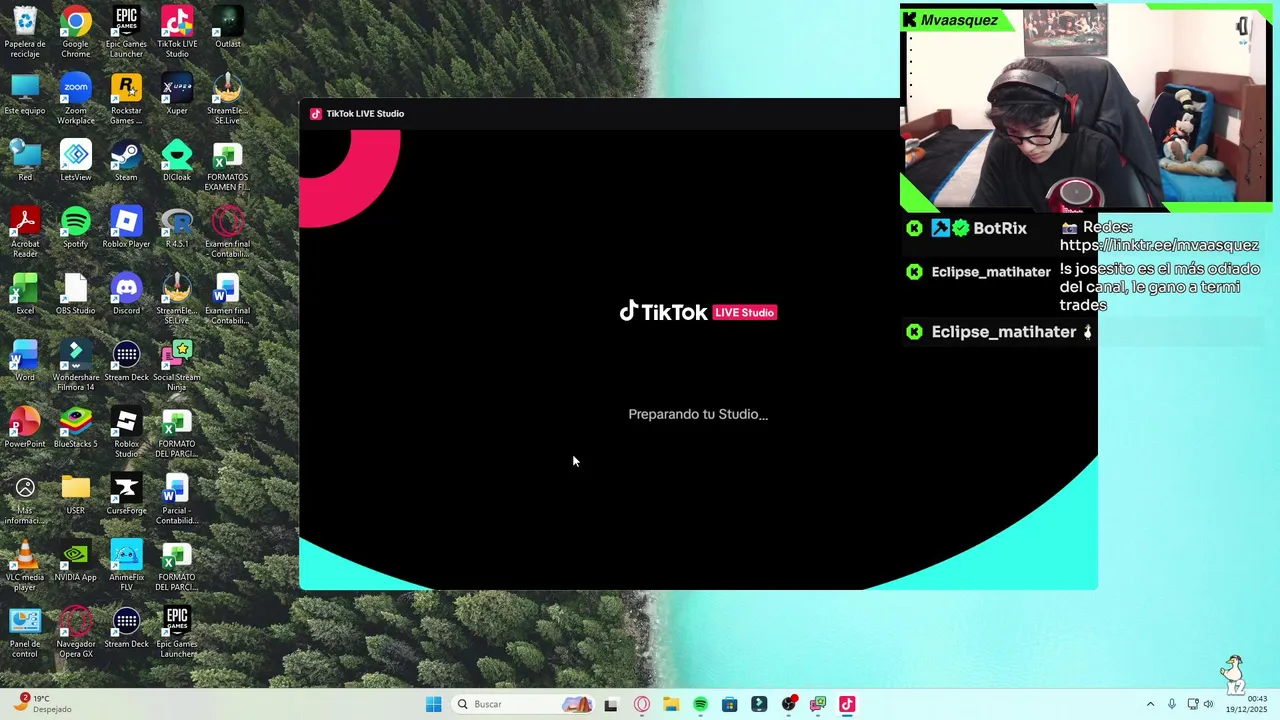Open Microsoft Store from the taskbar
Image resolution: width=1280 pixels, height=720 pixels.
[x=729, y=704]
